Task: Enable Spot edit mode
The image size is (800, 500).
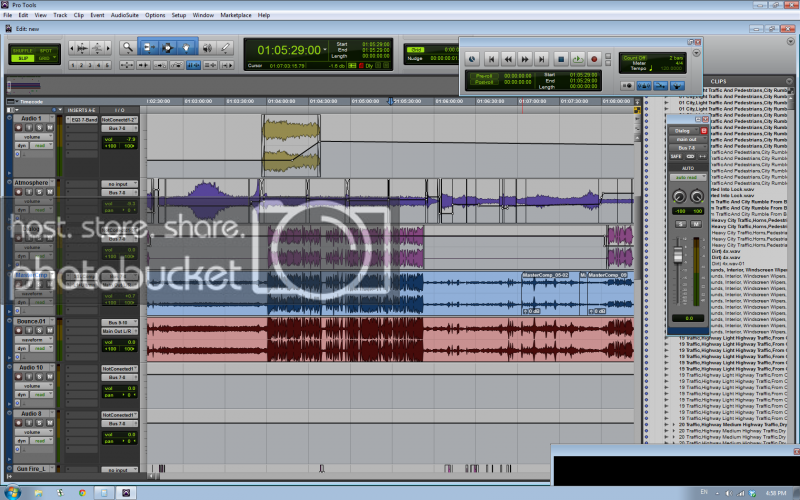Action: point(46,51)
